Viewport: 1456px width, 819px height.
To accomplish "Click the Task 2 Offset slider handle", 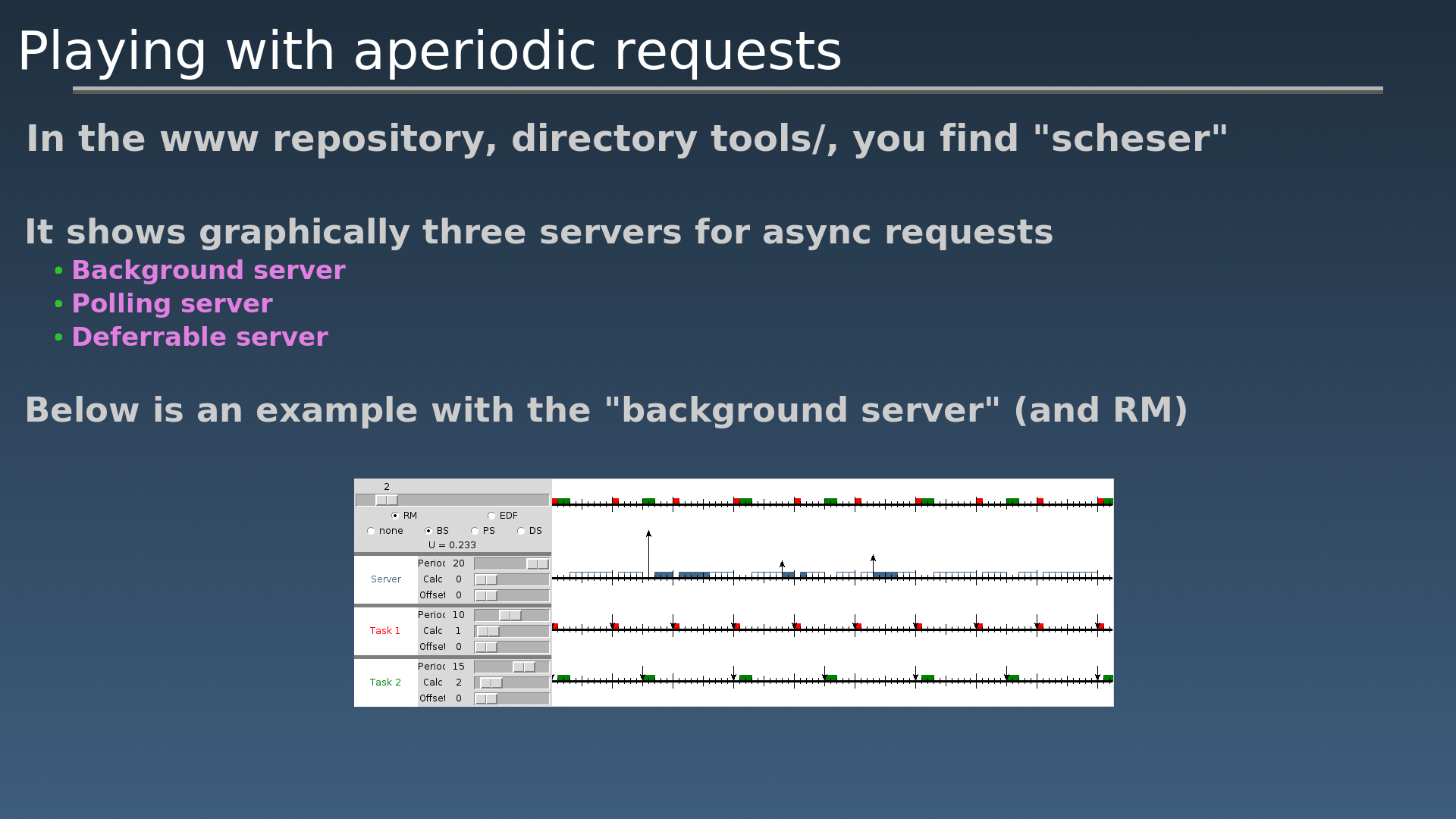I will [486, 699].
